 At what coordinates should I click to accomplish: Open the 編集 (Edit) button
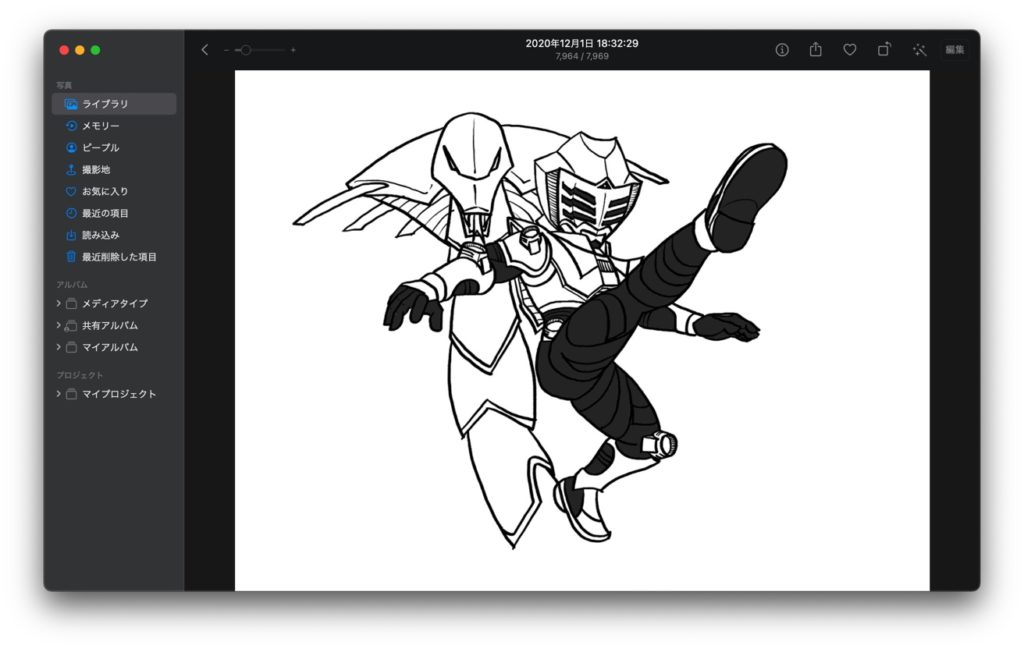pos(954,50)
